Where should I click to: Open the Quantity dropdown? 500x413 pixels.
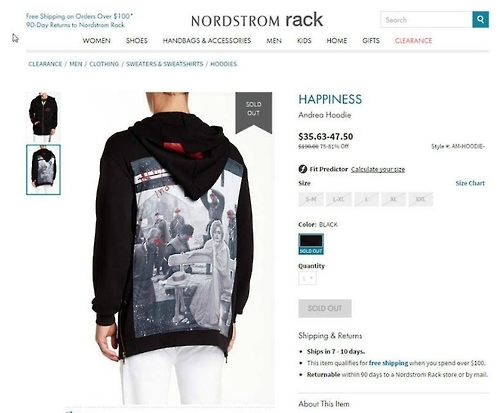point(307,278)
